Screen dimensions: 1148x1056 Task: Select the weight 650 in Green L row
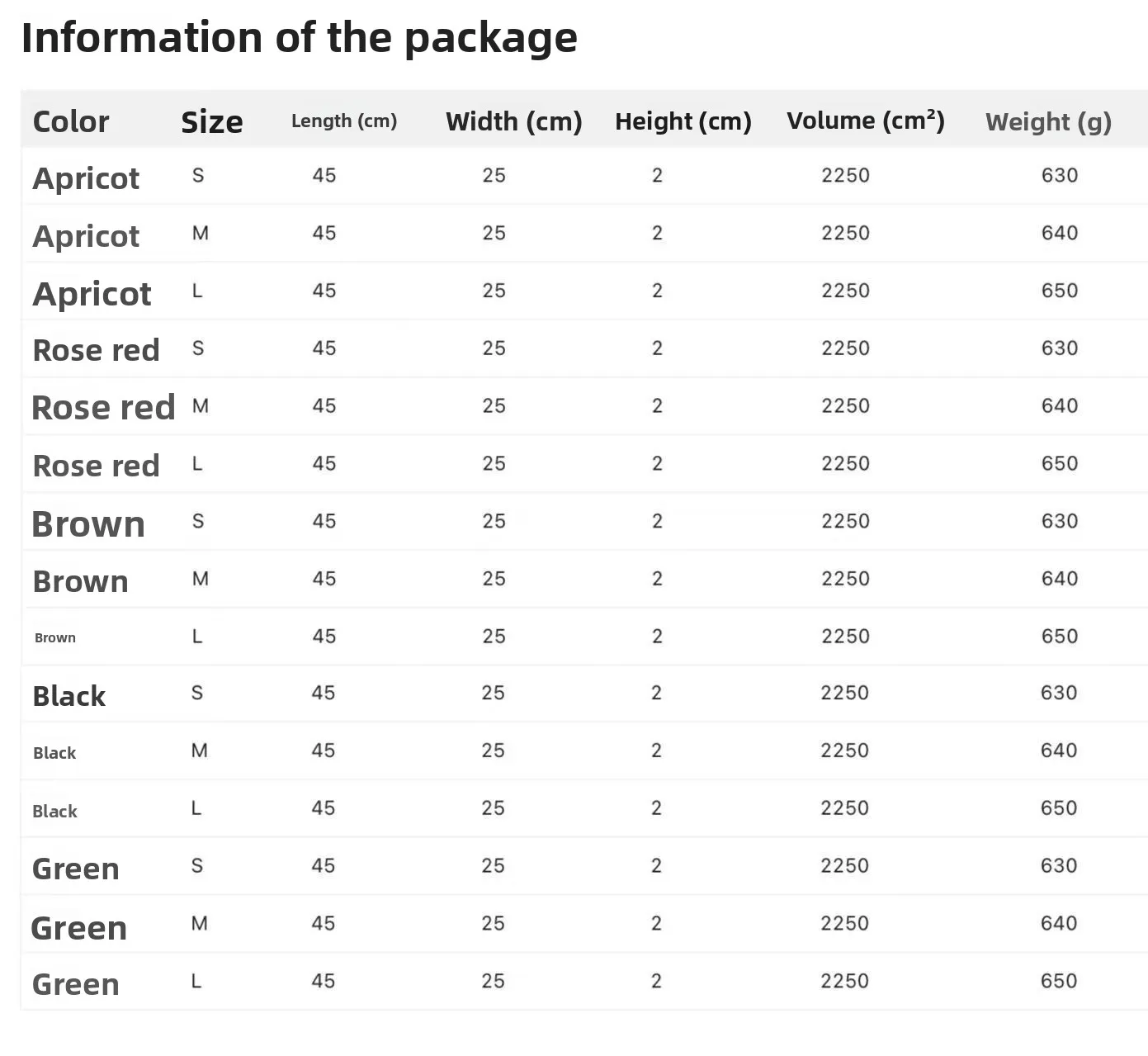pyautogui.click(x=1059, y=981)
